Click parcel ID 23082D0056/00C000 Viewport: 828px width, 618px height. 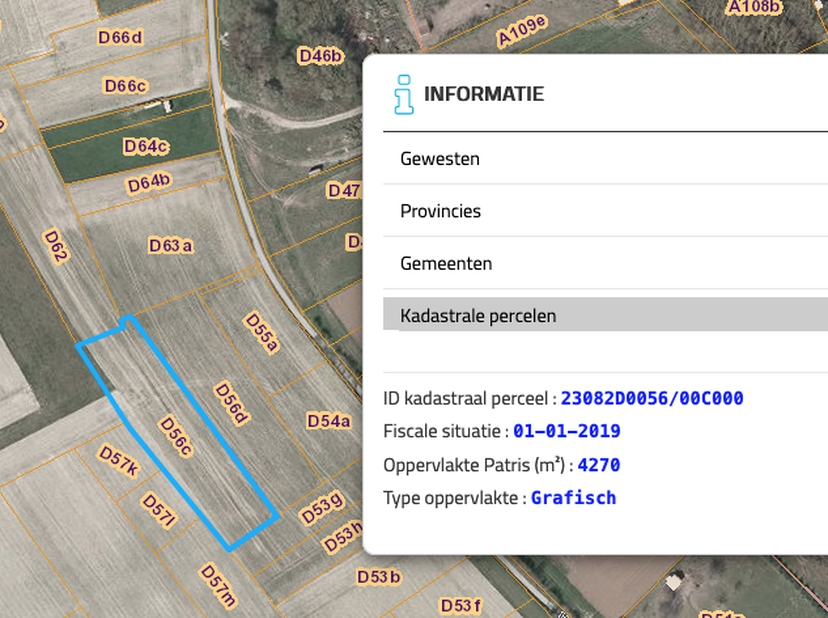(652, 398)
